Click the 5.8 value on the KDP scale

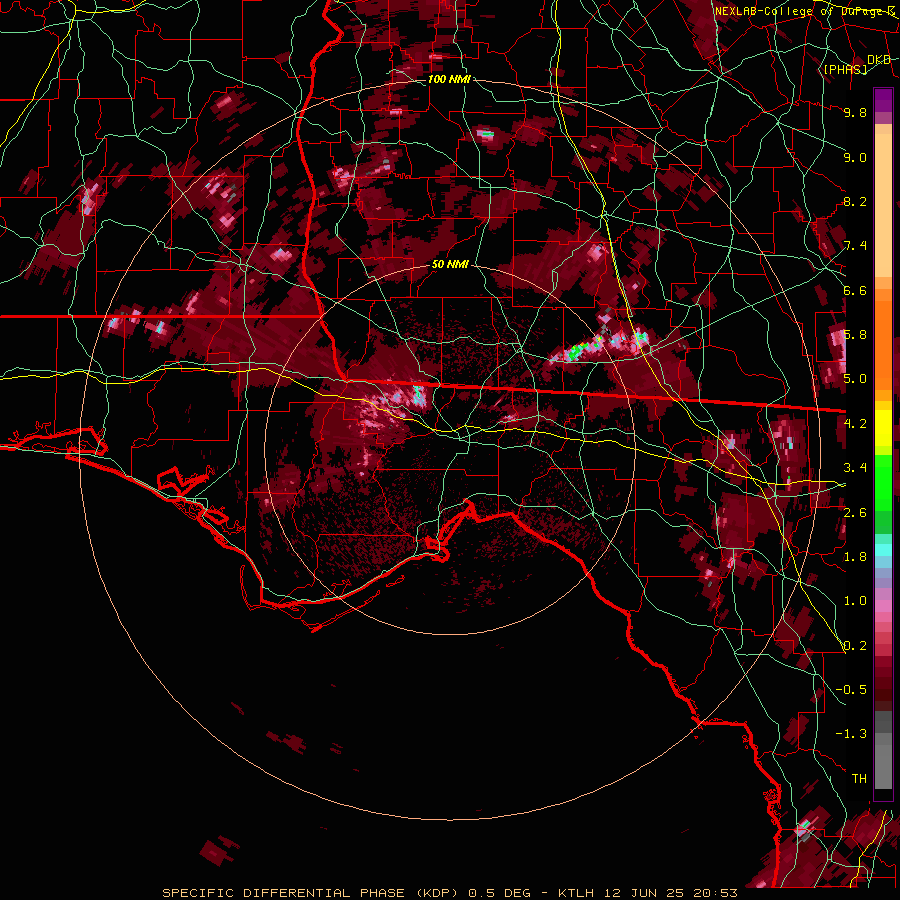[855, 335]
